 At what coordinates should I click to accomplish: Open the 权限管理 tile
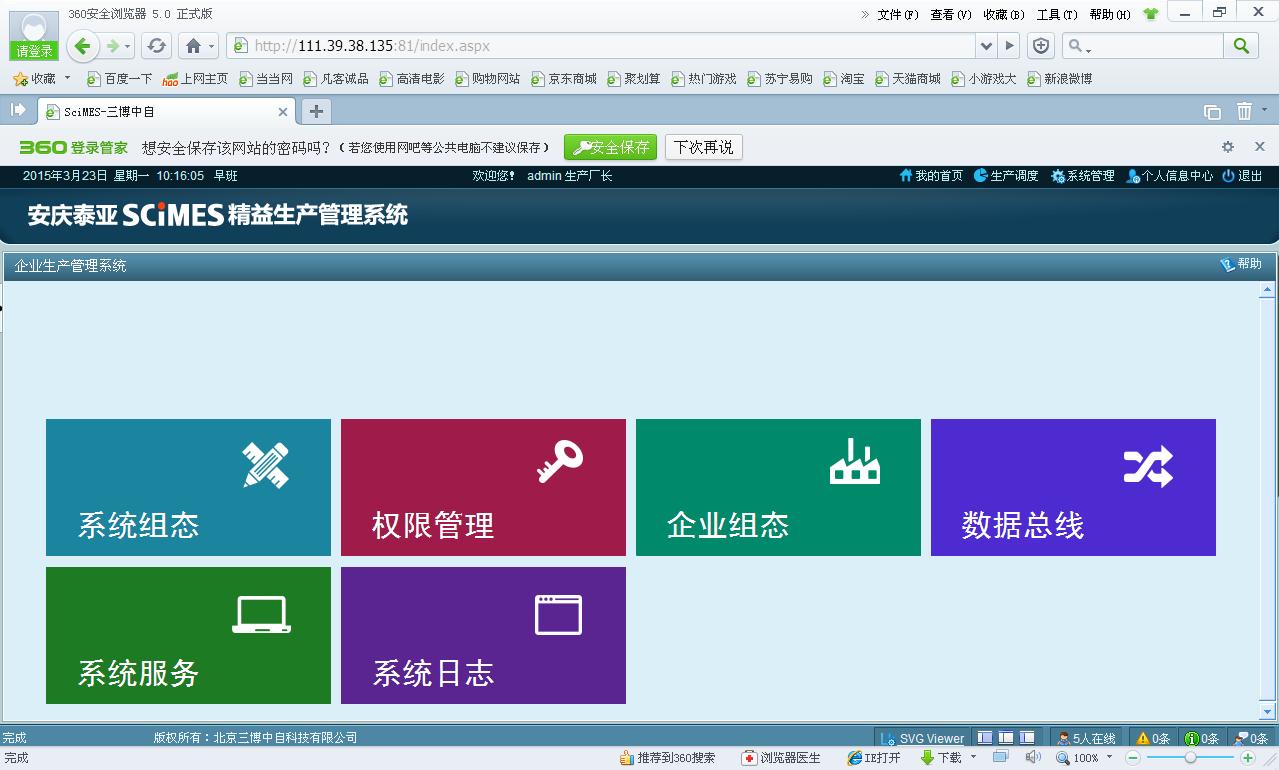coord(483,487)
